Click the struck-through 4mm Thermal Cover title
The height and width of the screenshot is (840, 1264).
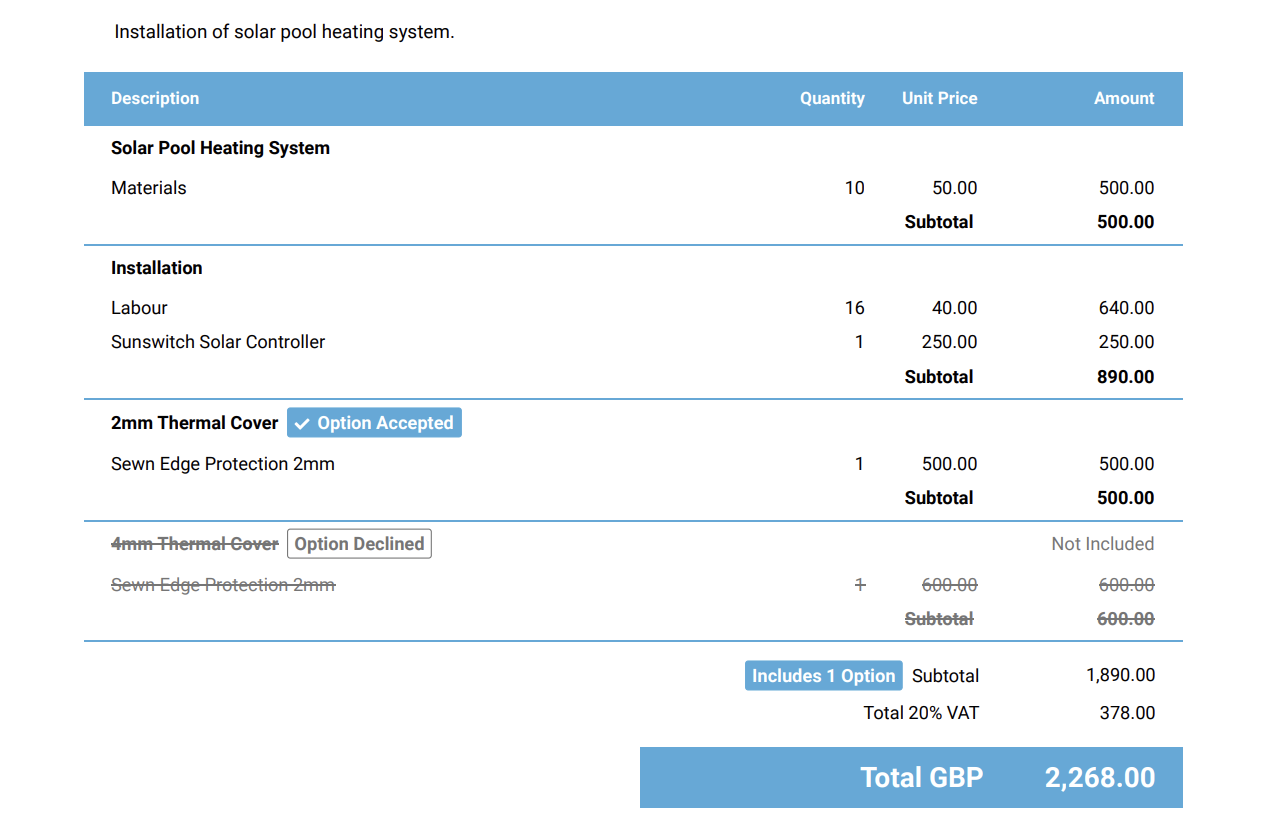click(194, 543)
